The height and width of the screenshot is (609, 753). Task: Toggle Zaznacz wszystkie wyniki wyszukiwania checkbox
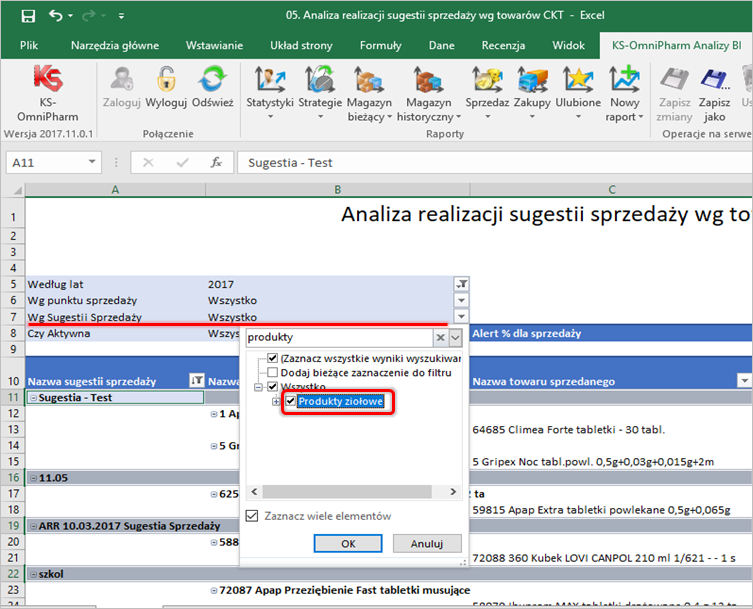[x=272, y=358]
